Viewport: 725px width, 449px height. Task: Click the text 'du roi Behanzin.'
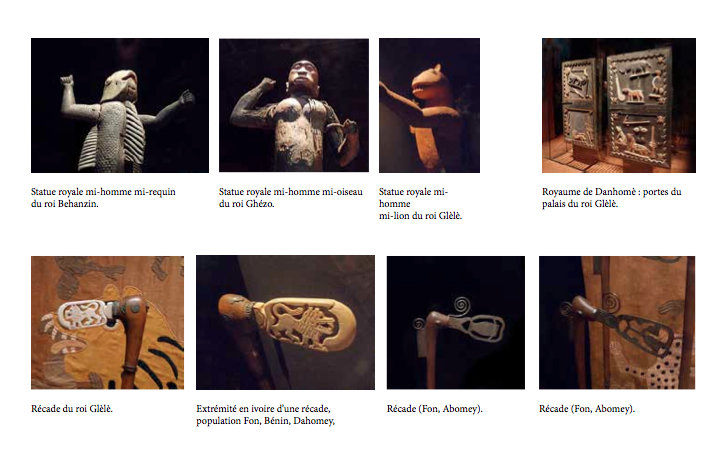click(x=65, y=204)
